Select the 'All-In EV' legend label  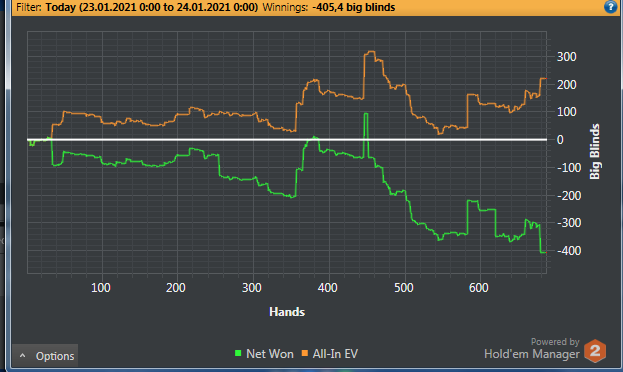pos(335,354)
